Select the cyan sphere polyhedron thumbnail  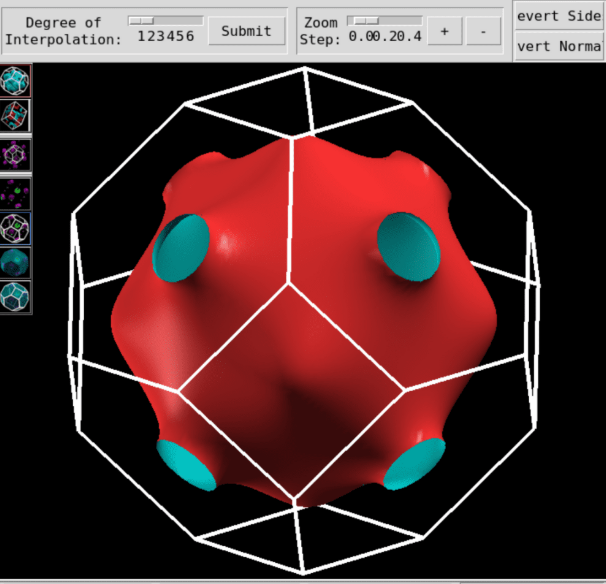(x=15, y=80)
